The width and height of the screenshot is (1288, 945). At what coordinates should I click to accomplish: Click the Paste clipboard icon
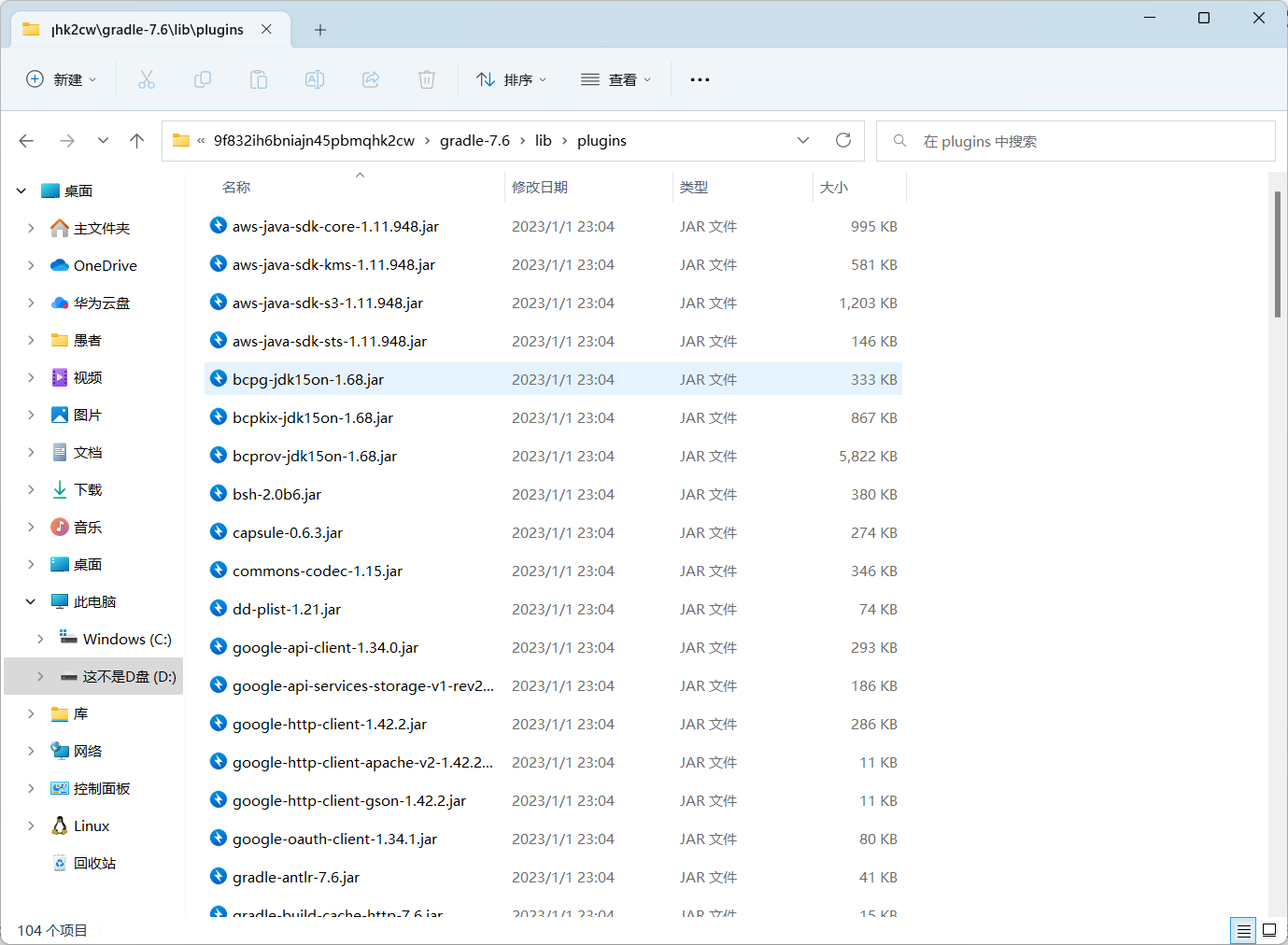[259, 79]
